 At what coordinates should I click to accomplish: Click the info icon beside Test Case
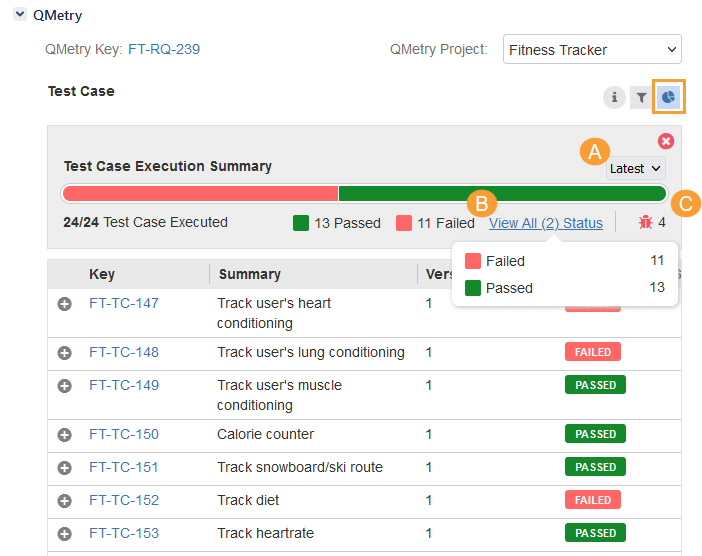coord(614,98)
